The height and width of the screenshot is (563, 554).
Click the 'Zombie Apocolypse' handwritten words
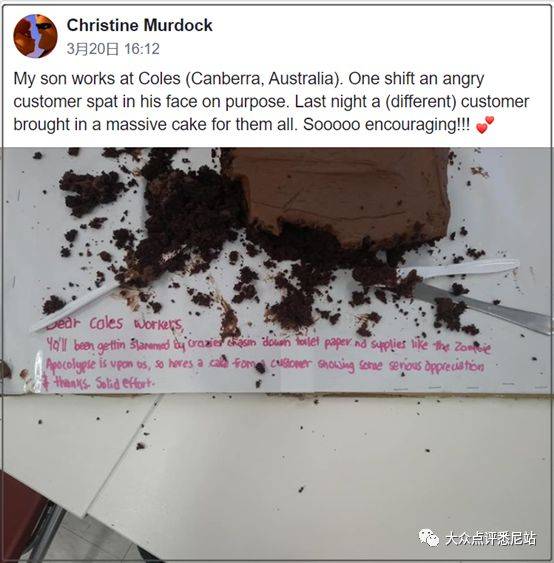click(269, 355)
